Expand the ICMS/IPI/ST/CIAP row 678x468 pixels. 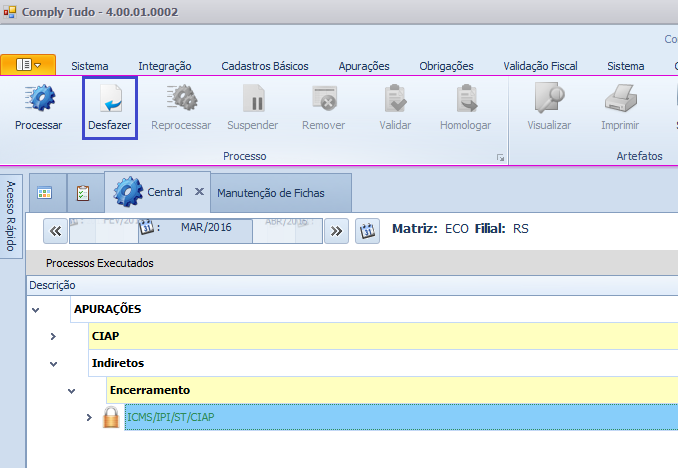(88, 417)
